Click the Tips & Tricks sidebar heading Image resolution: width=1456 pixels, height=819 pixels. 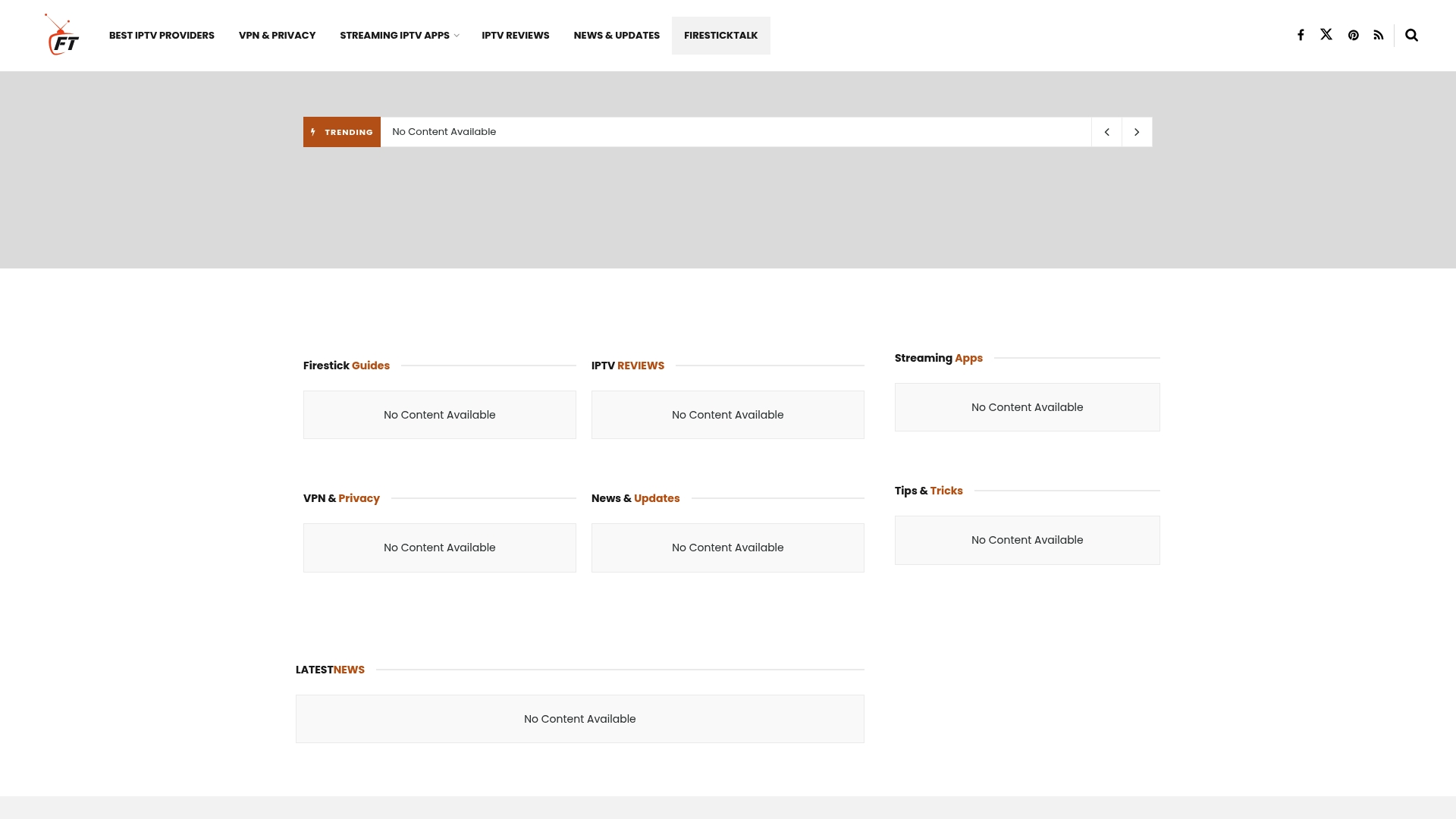(928, 491)
